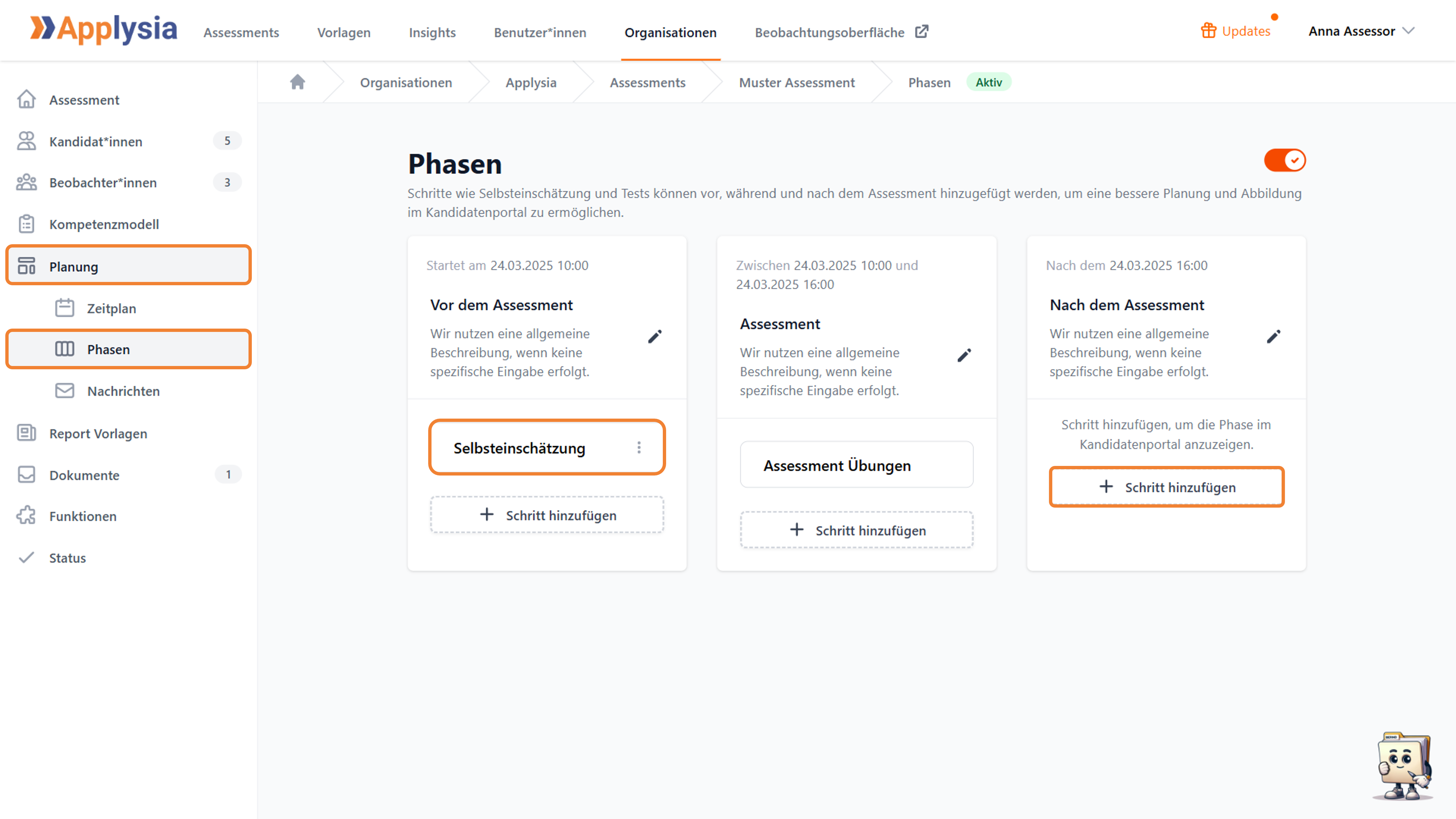Open Status in the sidebar

tap(128, 558)
